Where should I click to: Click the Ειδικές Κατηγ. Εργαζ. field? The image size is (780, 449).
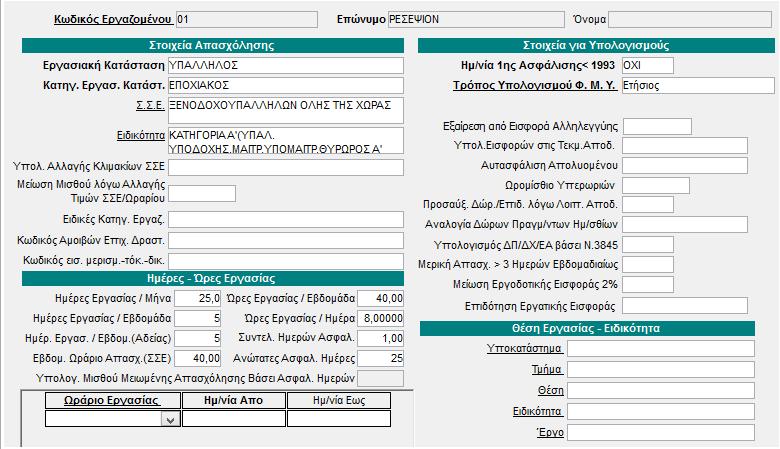(x=286, y=219)
